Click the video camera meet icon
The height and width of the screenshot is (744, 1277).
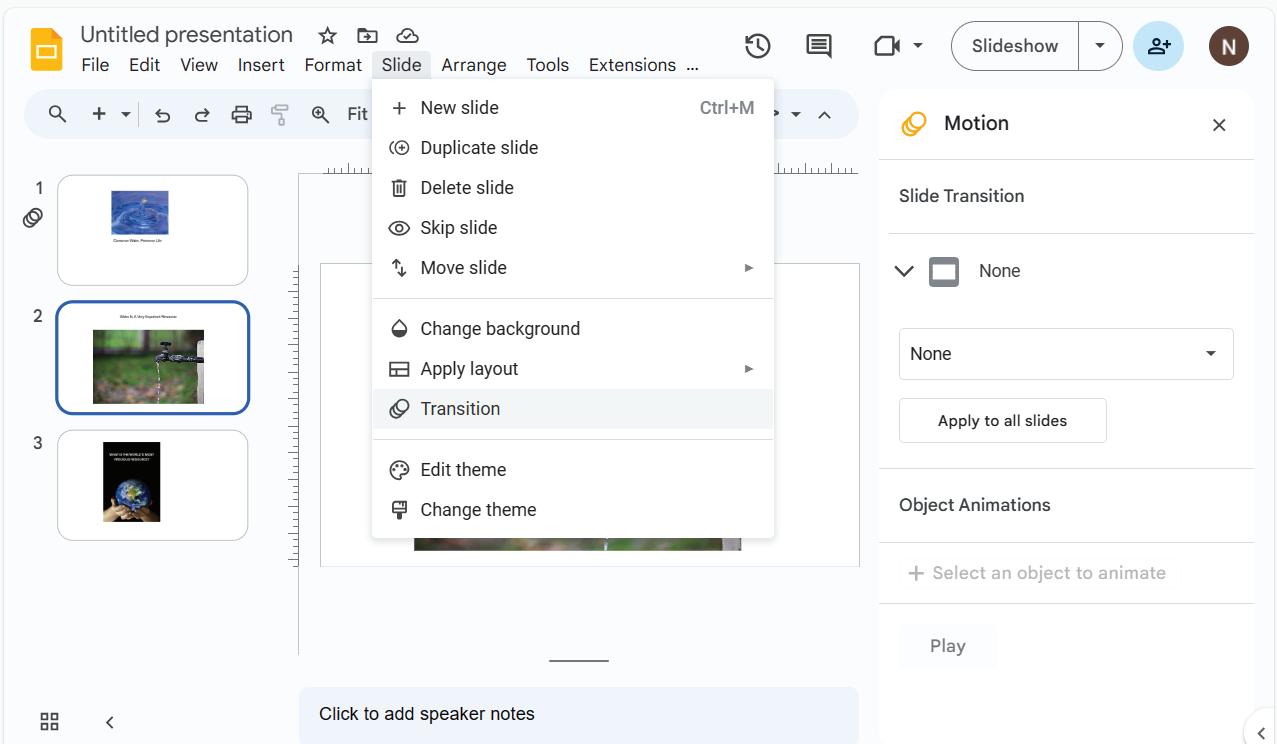(x=886, y=46)
